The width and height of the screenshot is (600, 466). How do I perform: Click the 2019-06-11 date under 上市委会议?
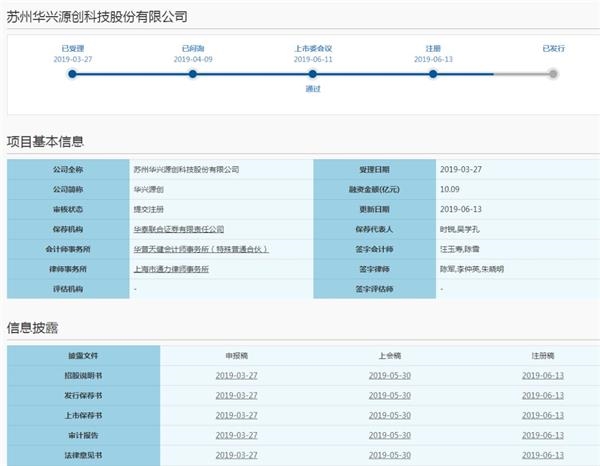[313, 59]
